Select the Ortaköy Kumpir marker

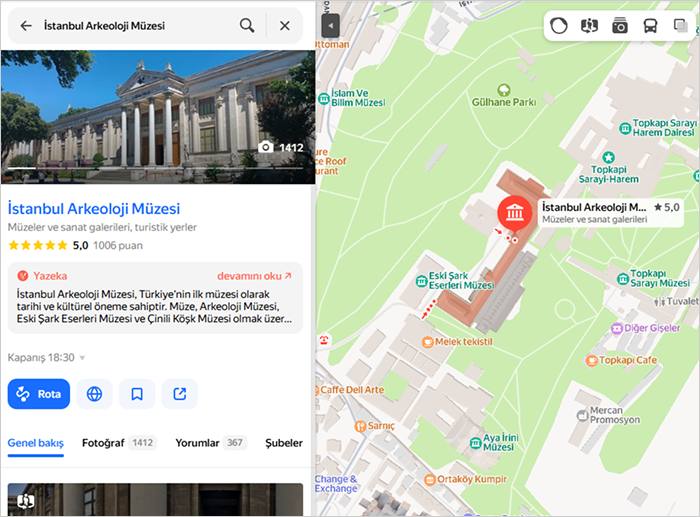(x=429, y=480)
